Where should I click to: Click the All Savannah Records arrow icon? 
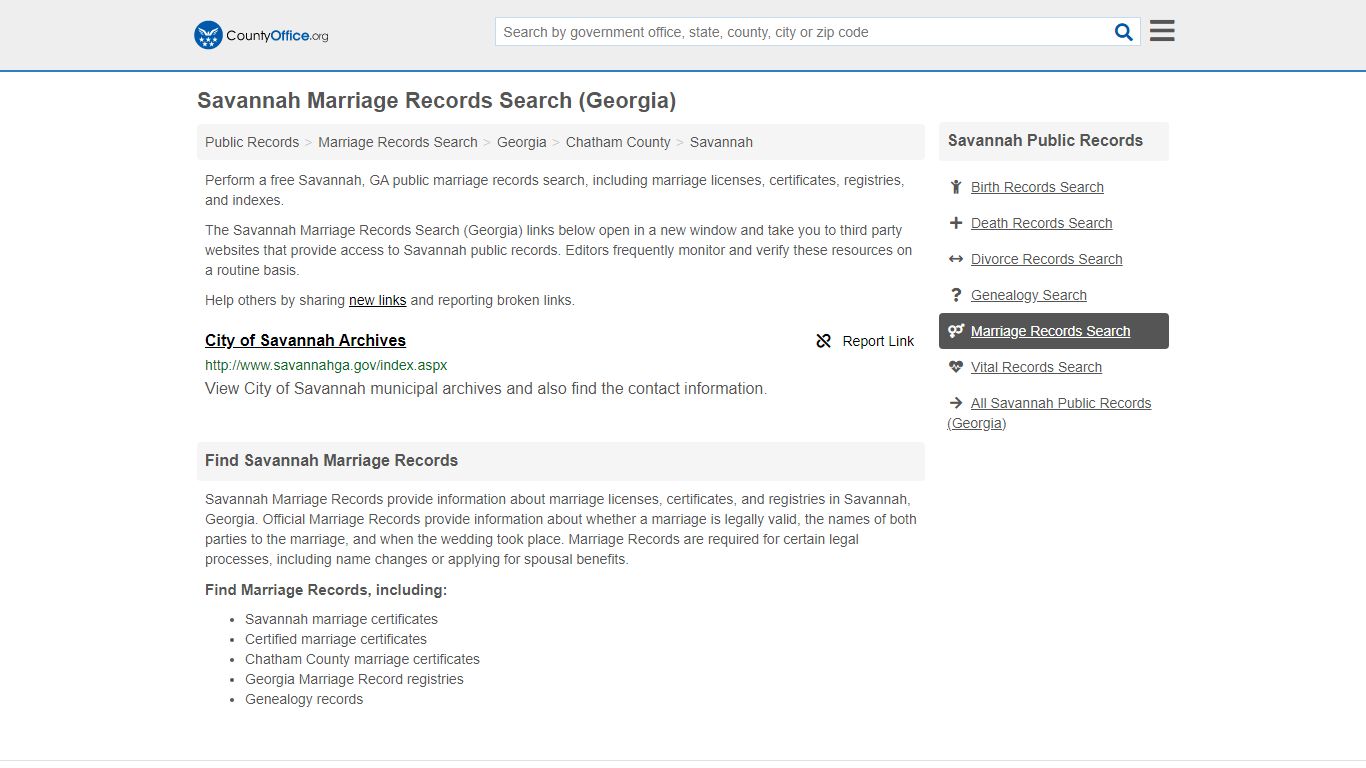point(956,403)
